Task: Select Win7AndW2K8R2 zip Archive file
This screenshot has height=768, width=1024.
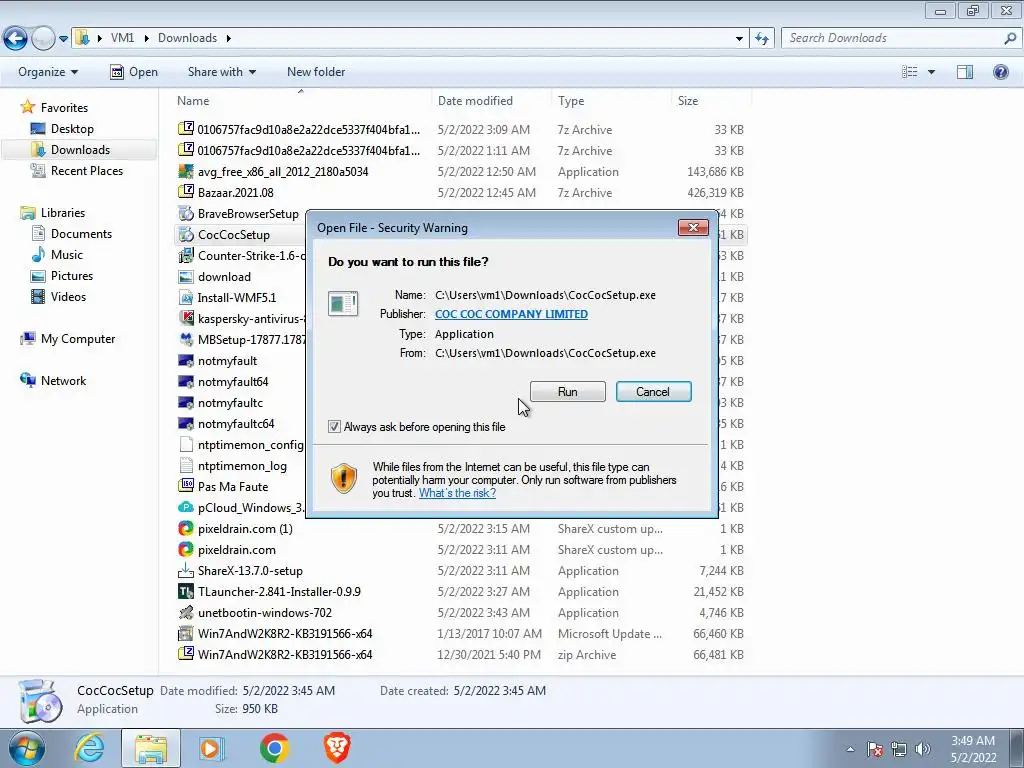Action: pyautogui.click(x=285, y=654)
